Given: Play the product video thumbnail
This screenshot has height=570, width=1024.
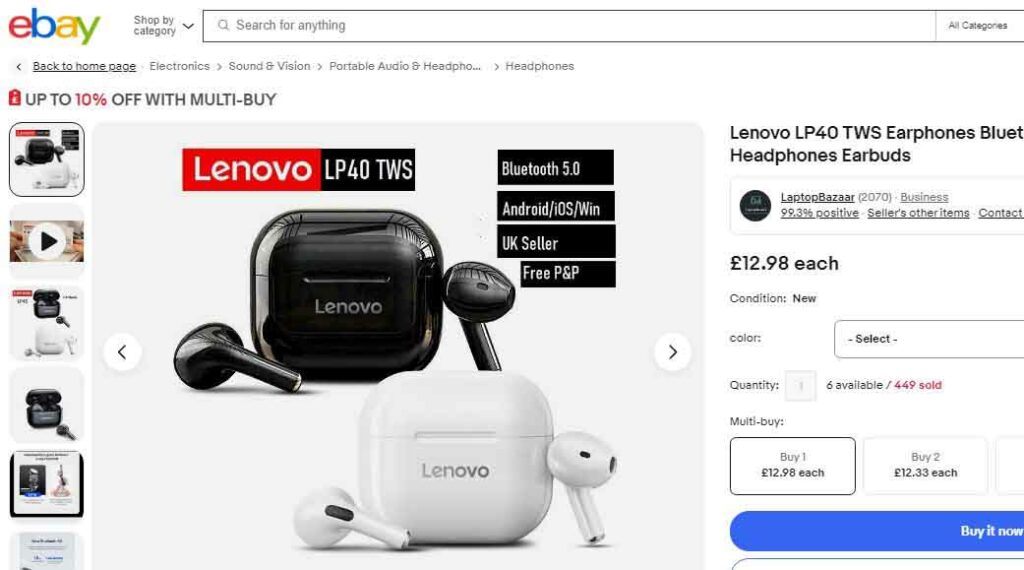Looking at the screenshot, I should (x=47, y=242).
